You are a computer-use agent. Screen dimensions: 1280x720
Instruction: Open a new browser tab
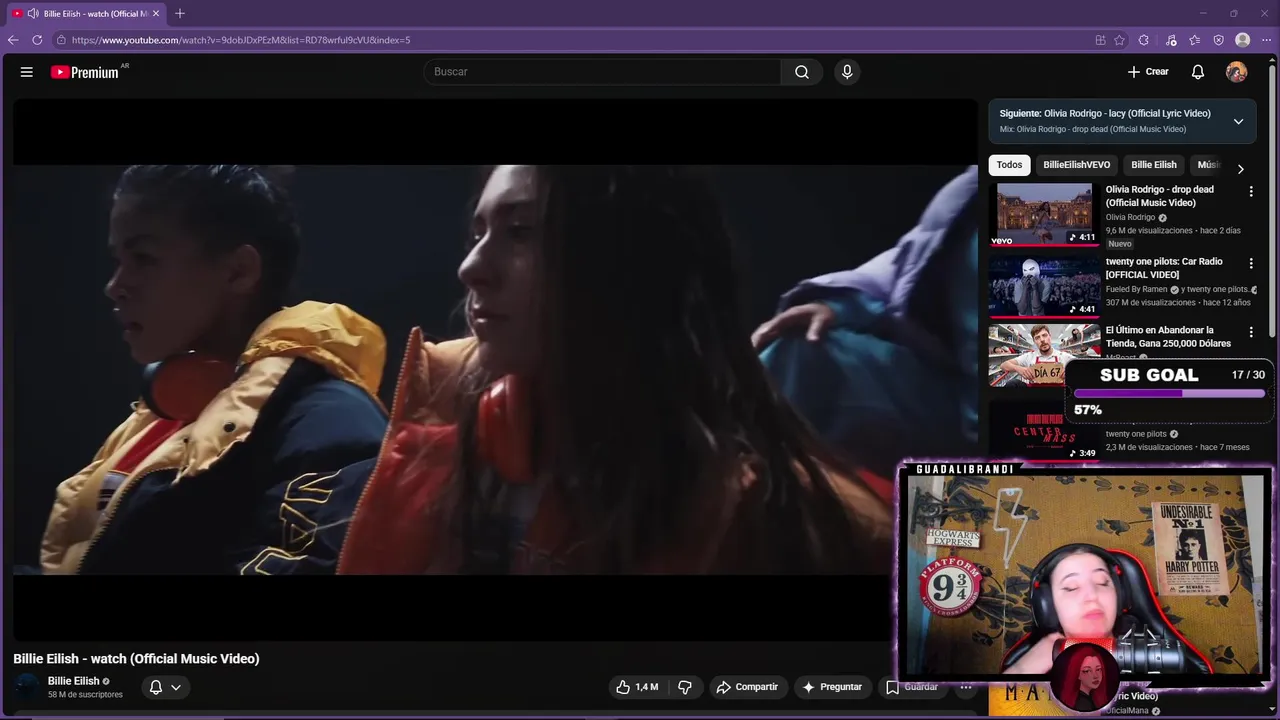point(180,13)
